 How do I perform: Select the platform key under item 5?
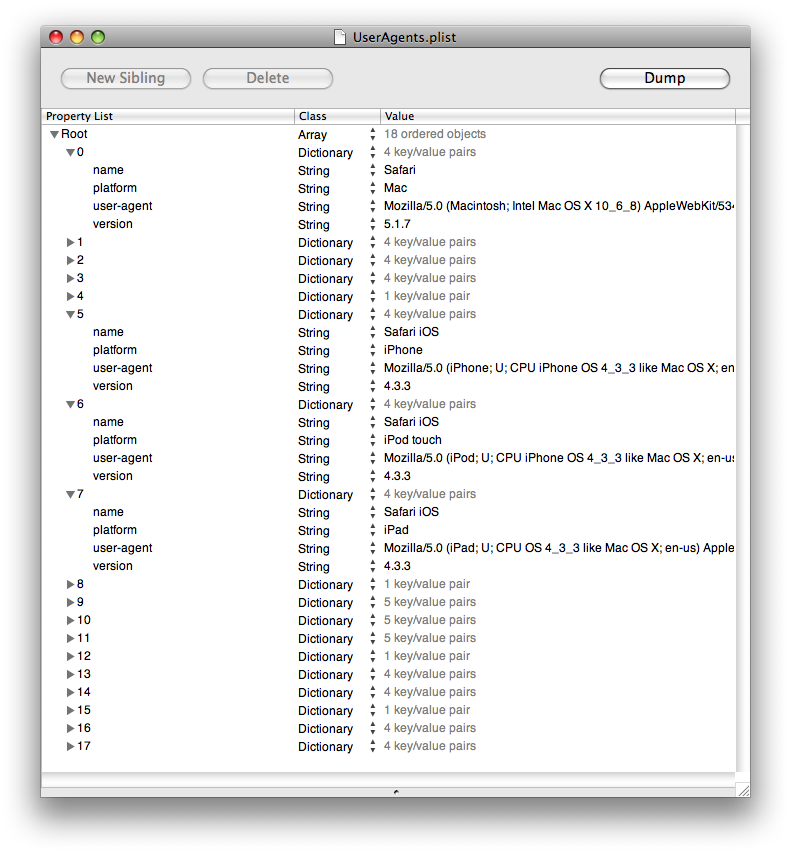pos(115,350)
